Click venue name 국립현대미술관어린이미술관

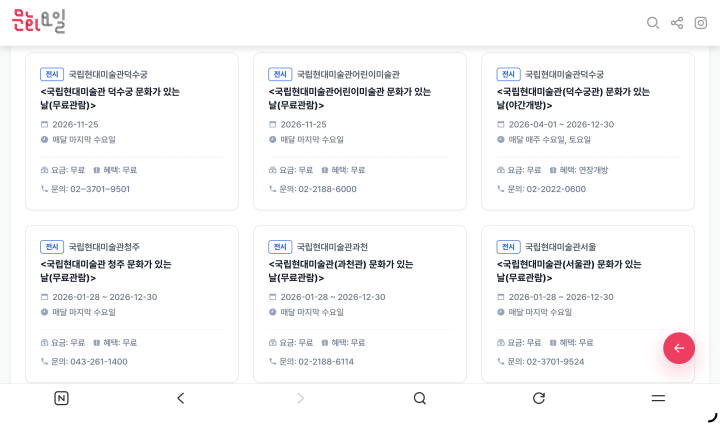click(348, 74)
